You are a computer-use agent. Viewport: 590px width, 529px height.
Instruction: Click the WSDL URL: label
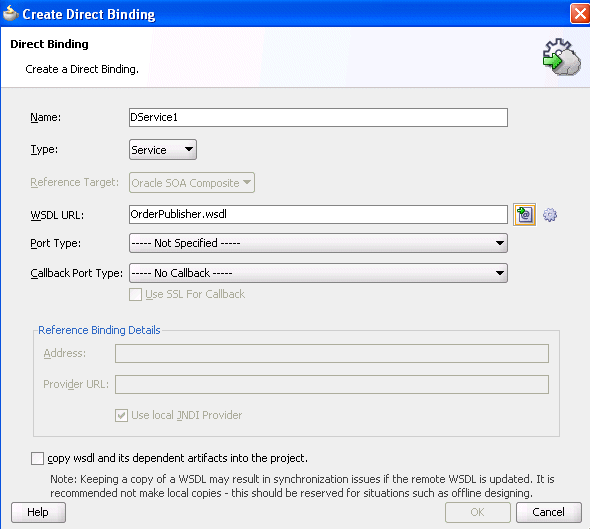coord(57,215)
